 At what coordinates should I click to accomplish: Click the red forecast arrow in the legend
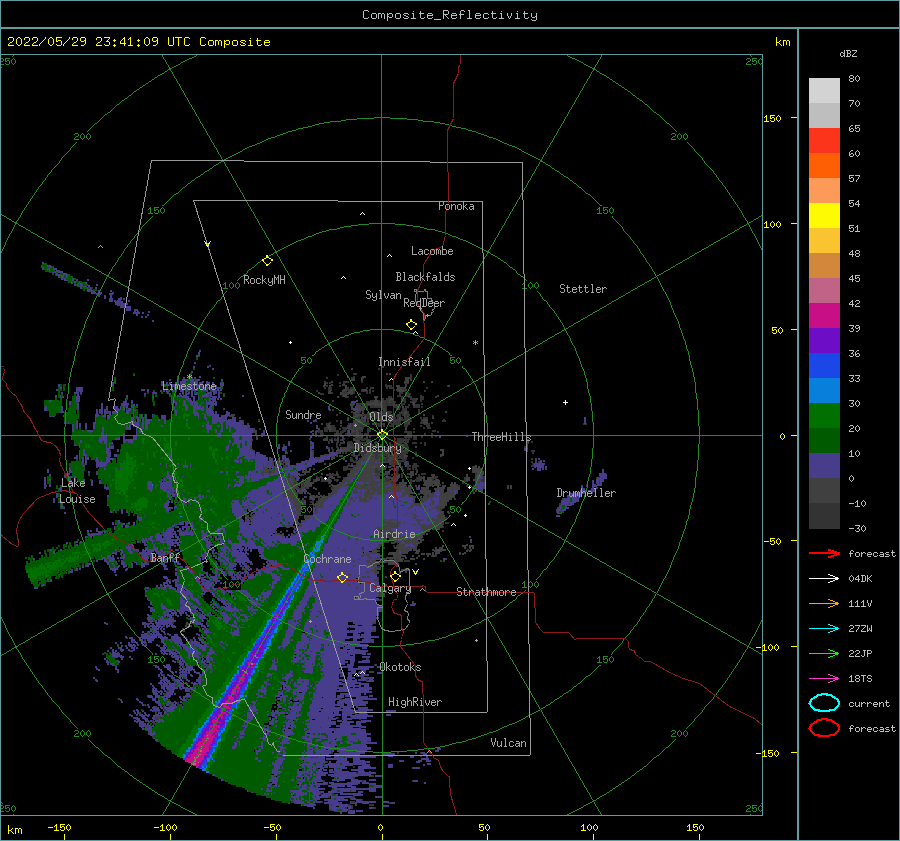point(824,553)
